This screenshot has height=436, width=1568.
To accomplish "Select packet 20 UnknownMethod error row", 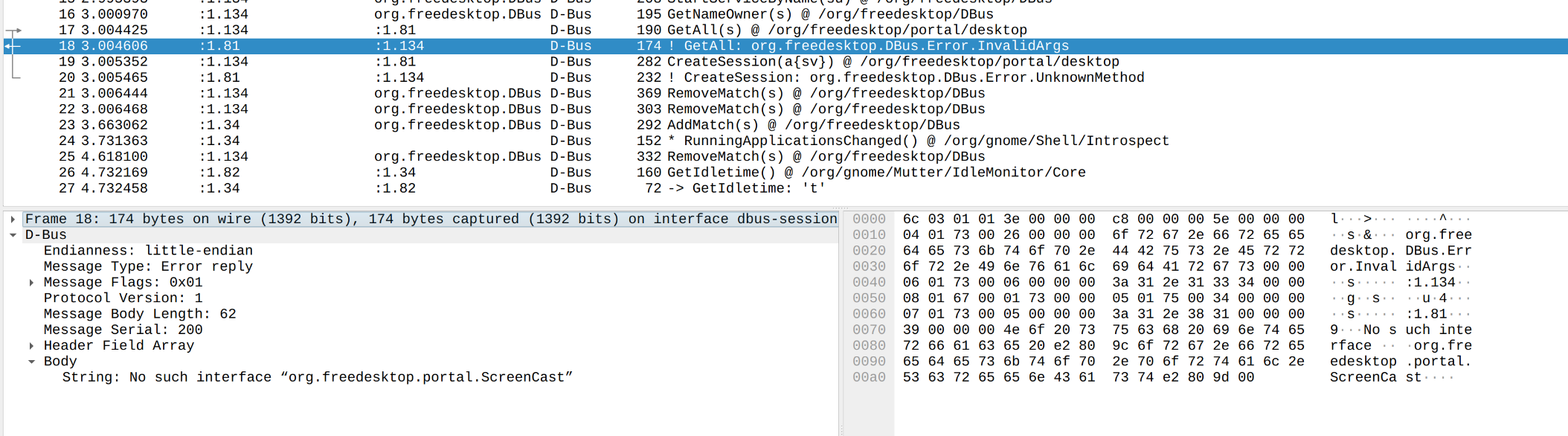I will (x=785, y=77).
